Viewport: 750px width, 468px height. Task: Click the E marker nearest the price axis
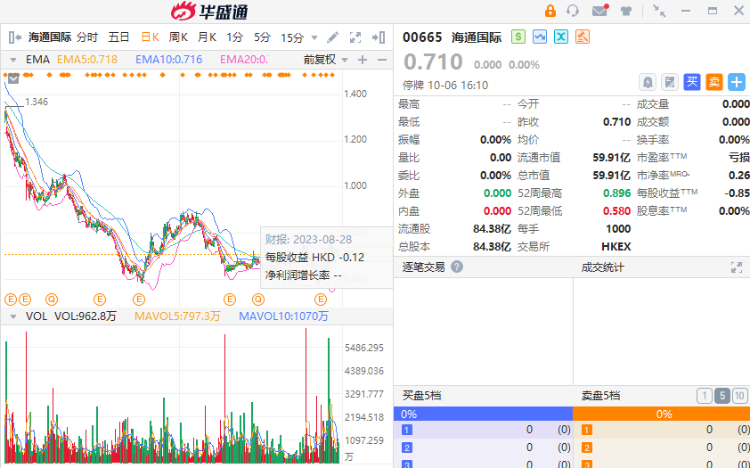(320, 300)
